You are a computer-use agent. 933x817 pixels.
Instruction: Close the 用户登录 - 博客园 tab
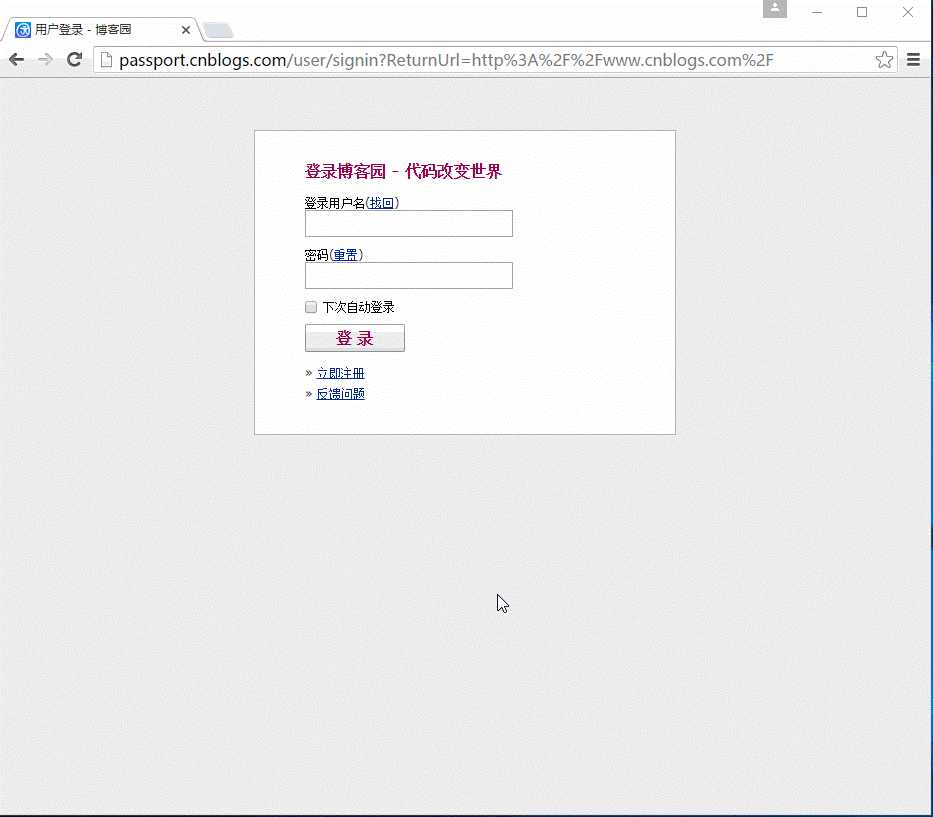point(186,30)
